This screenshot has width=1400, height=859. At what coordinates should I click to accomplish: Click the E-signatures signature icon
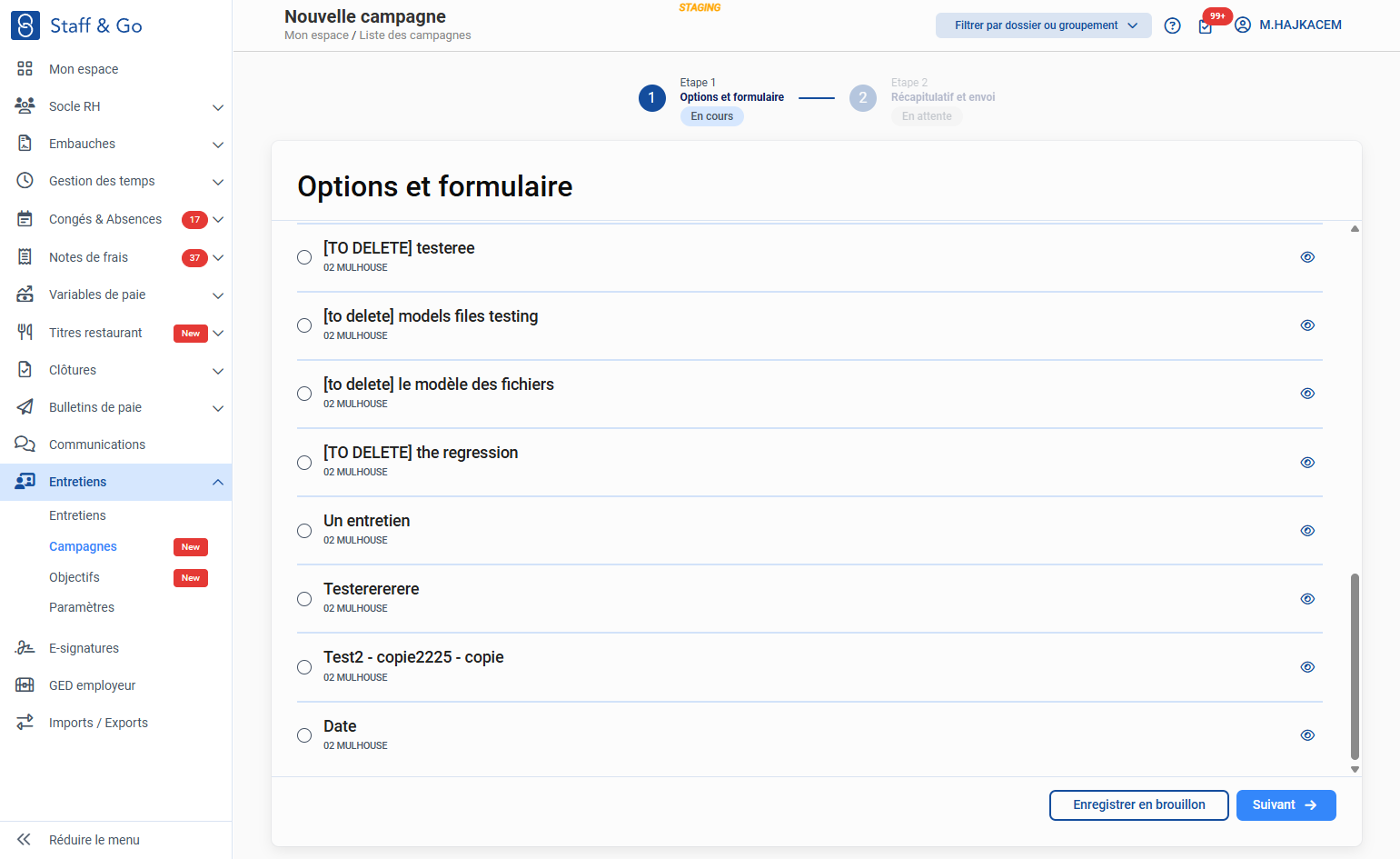pos(25,648)
